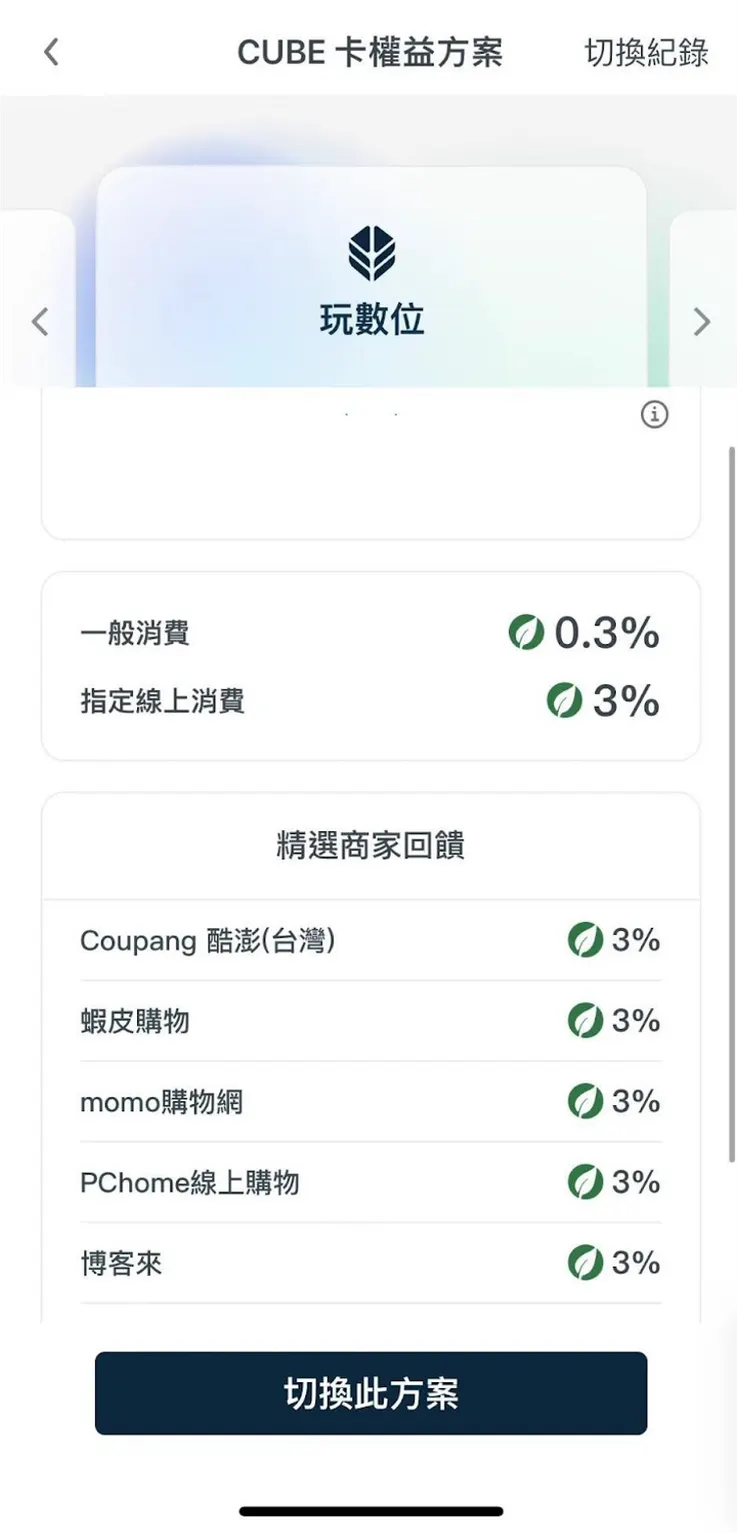Tap the left chevron to view previous plan
Image resolution: width=740 pixels, height=1534 pixels.
tap(39, 321)
